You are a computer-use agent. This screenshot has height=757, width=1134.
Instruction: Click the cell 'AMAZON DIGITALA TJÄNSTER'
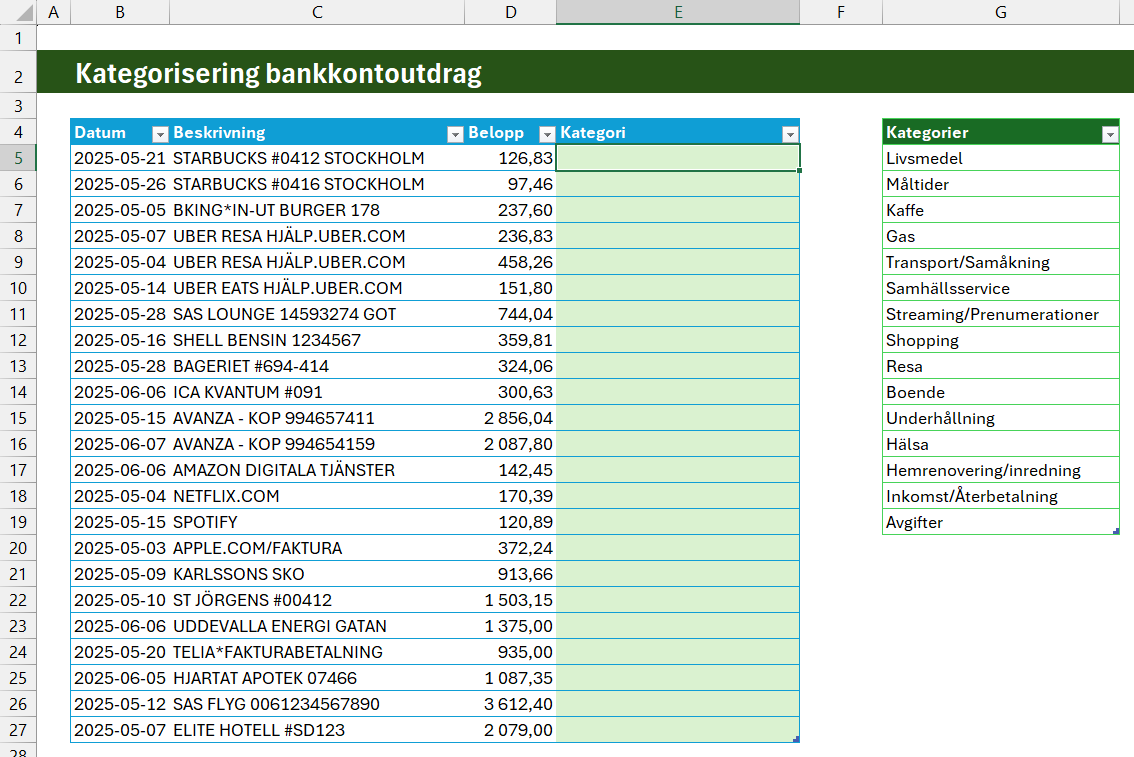(x=317, y=470)
